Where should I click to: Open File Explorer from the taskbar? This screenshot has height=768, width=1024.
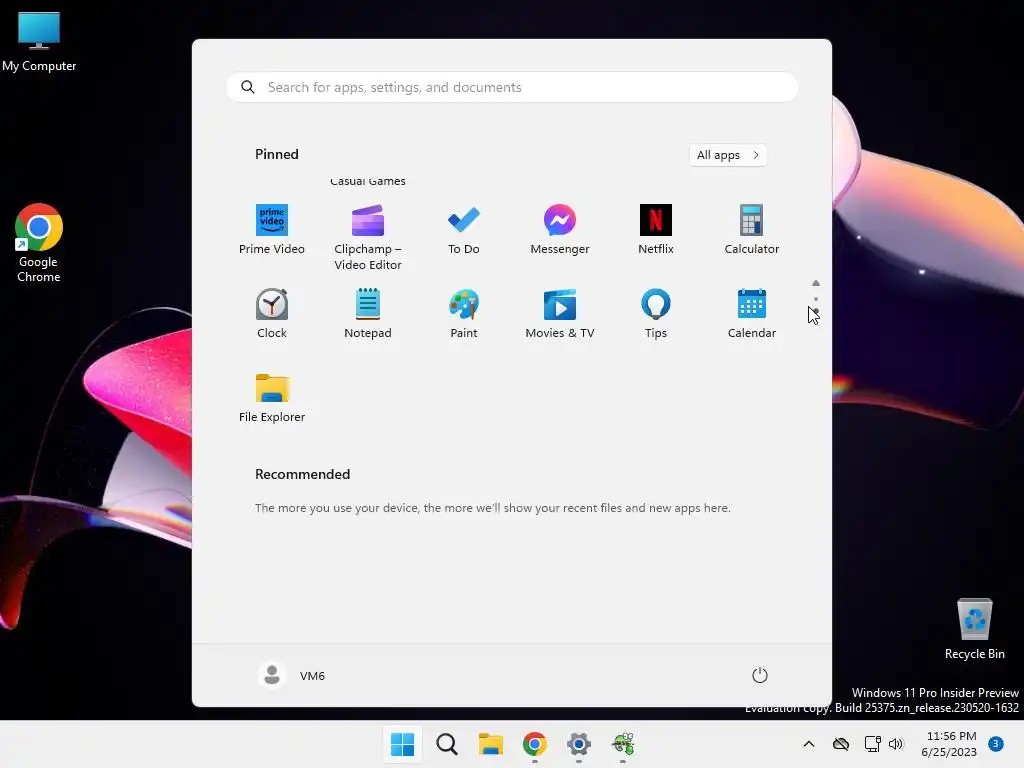point(490,744)
